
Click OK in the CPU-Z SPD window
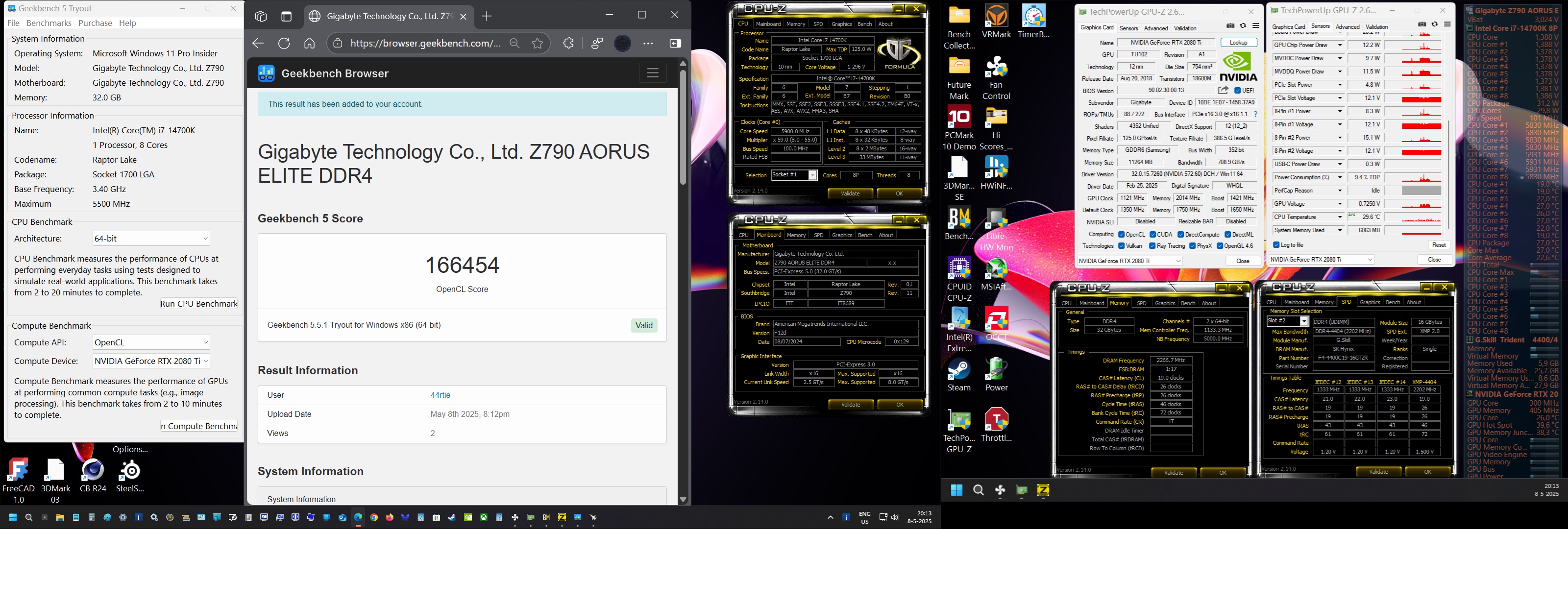click(1427, 471)
